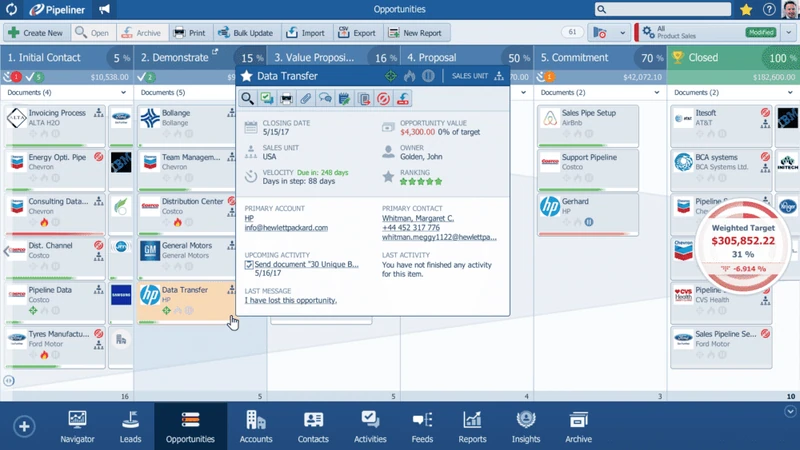Switch to Activities tab in bottom bar
Viewport: 800px width, 450px height.
coord(370,427)
